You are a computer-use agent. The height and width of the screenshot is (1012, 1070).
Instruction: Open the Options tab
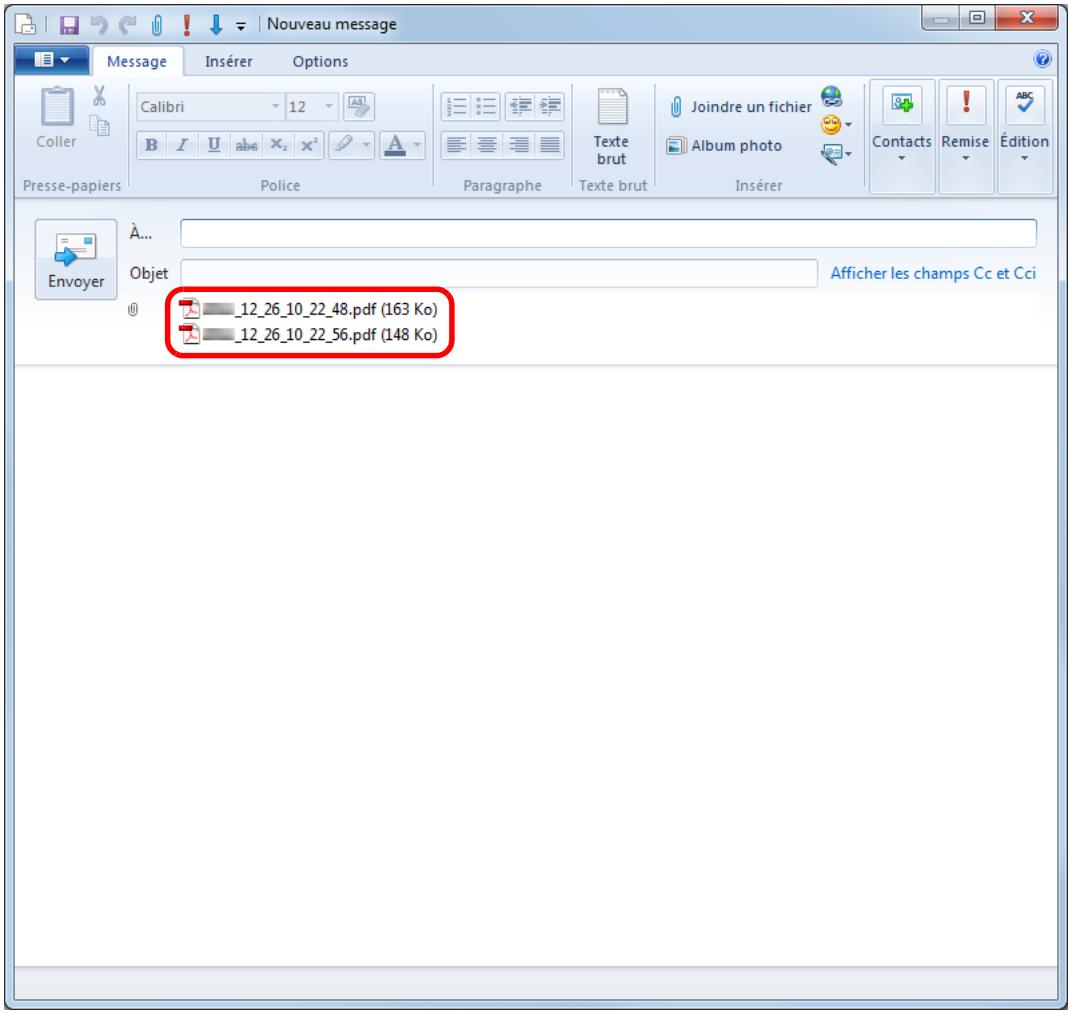(x=320, y=61)
